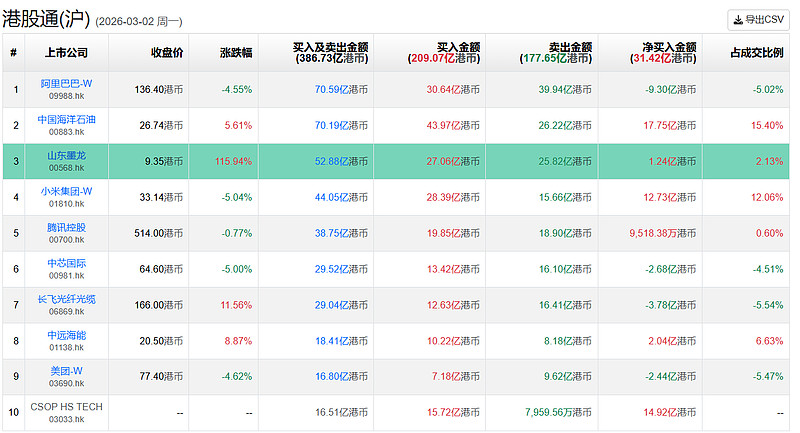This screenshot has width=800, height=433.
Task: Click the 腾讯控股 link
Action: click(66, 227)
